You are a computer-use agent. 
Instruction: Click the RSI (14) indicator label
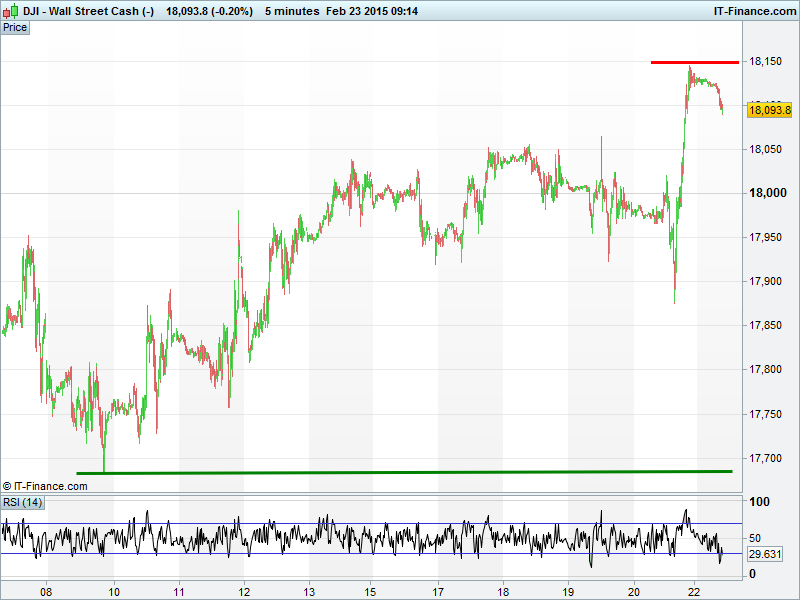coord(22,502)
